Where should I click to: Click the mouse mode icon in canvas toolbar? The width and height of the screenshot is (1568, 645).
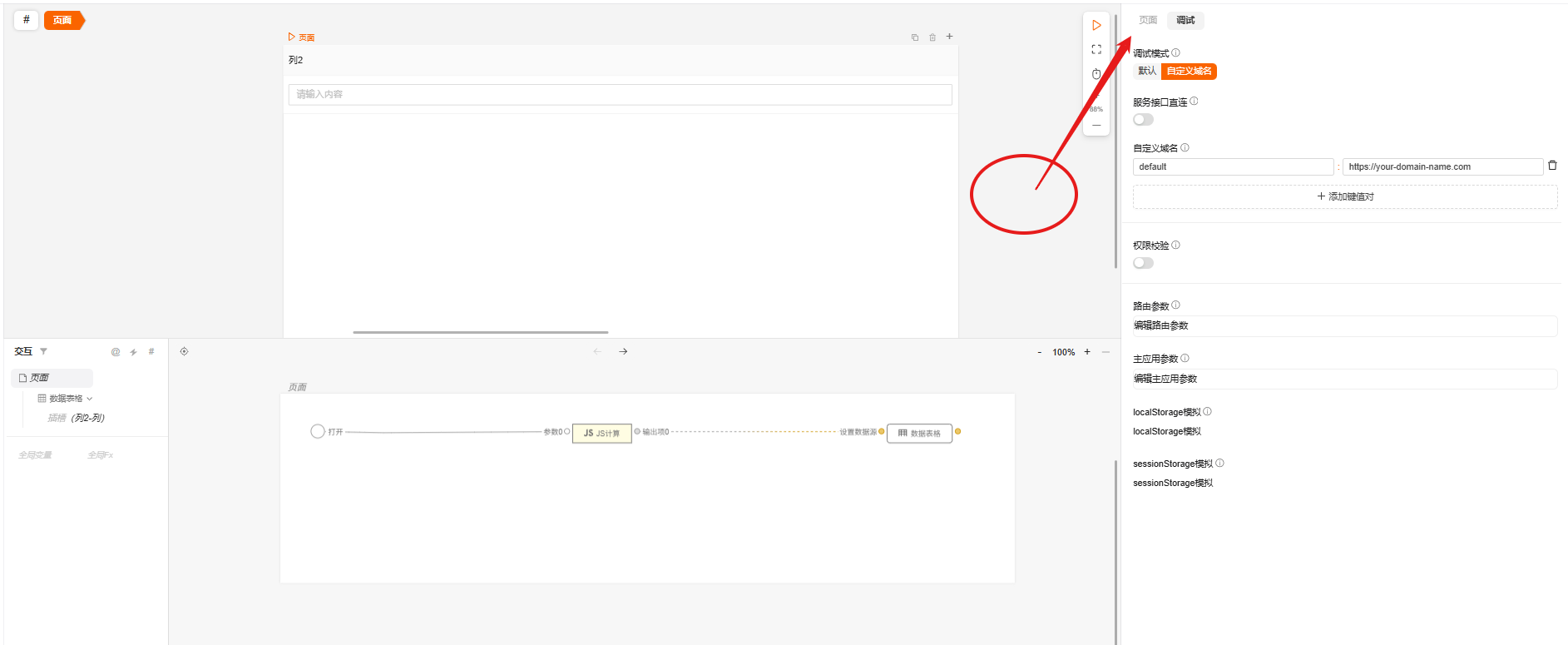1096,74
